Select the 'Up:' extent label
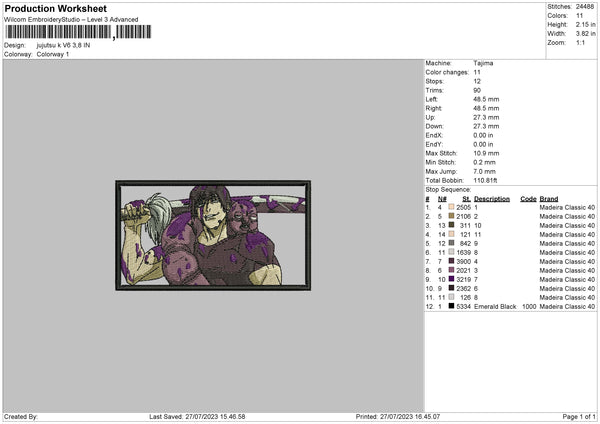Image resolution: width=600 pixels, height=424 pixels. 430,117
